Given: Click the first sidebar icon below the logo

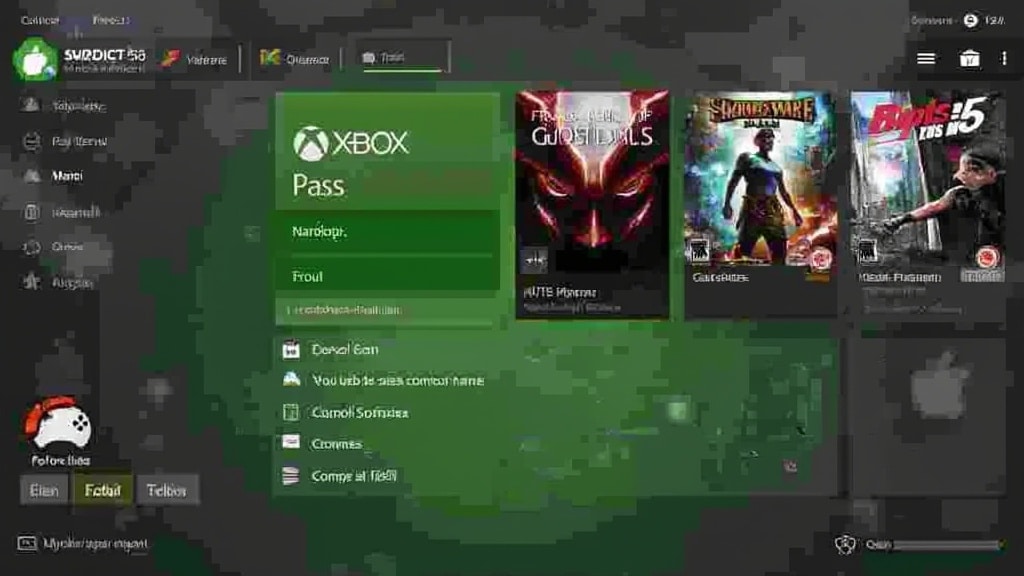Looking at the screenshot, I should coord(31,105).
